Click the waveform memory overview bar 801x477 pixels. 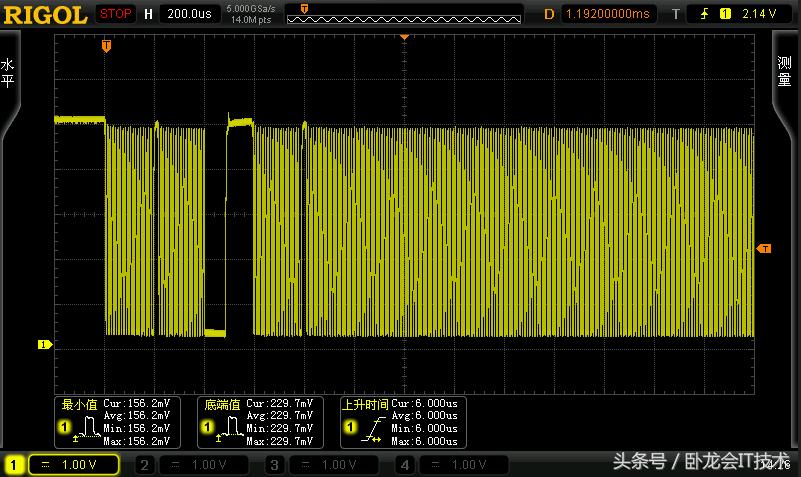(x=404, y=14)
